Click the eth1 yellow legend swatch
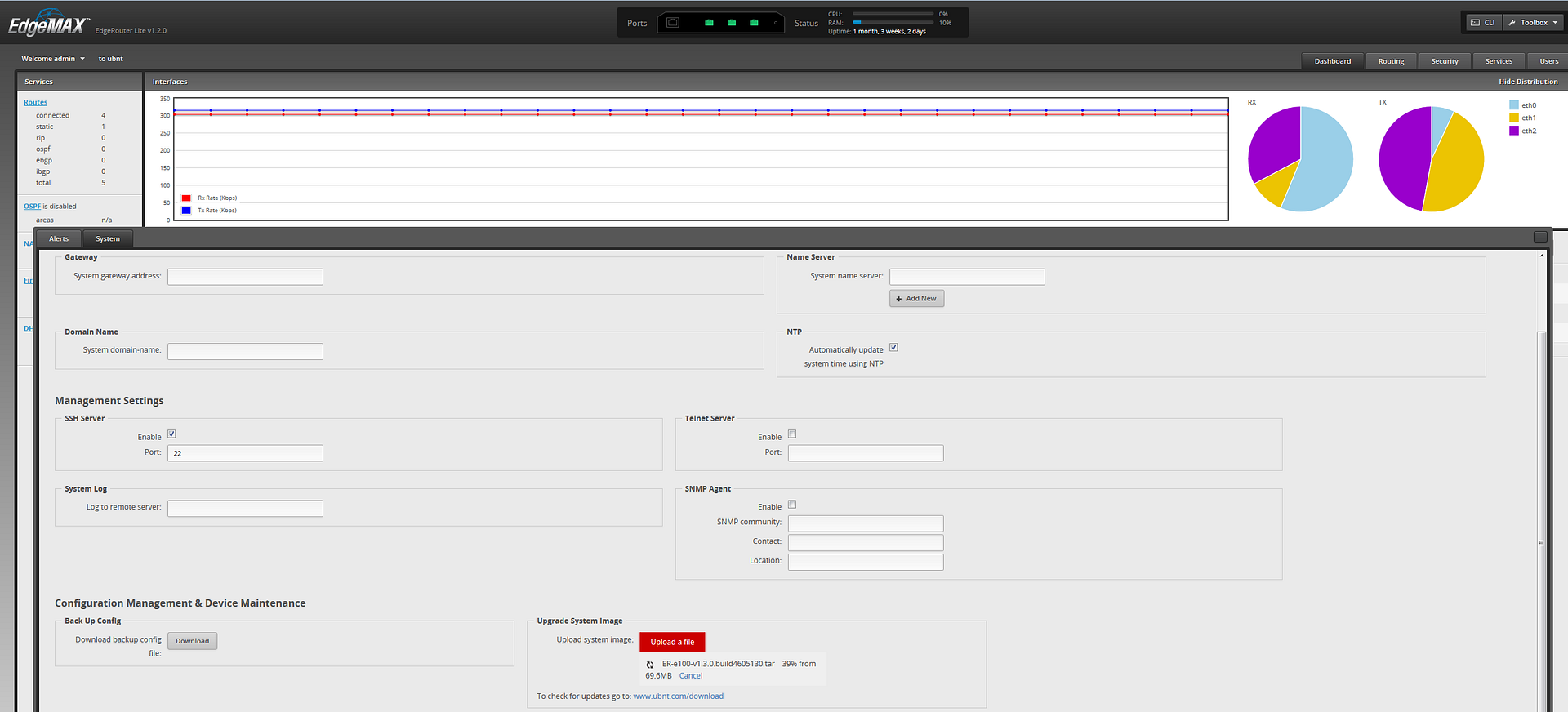 coord(1513,118)
